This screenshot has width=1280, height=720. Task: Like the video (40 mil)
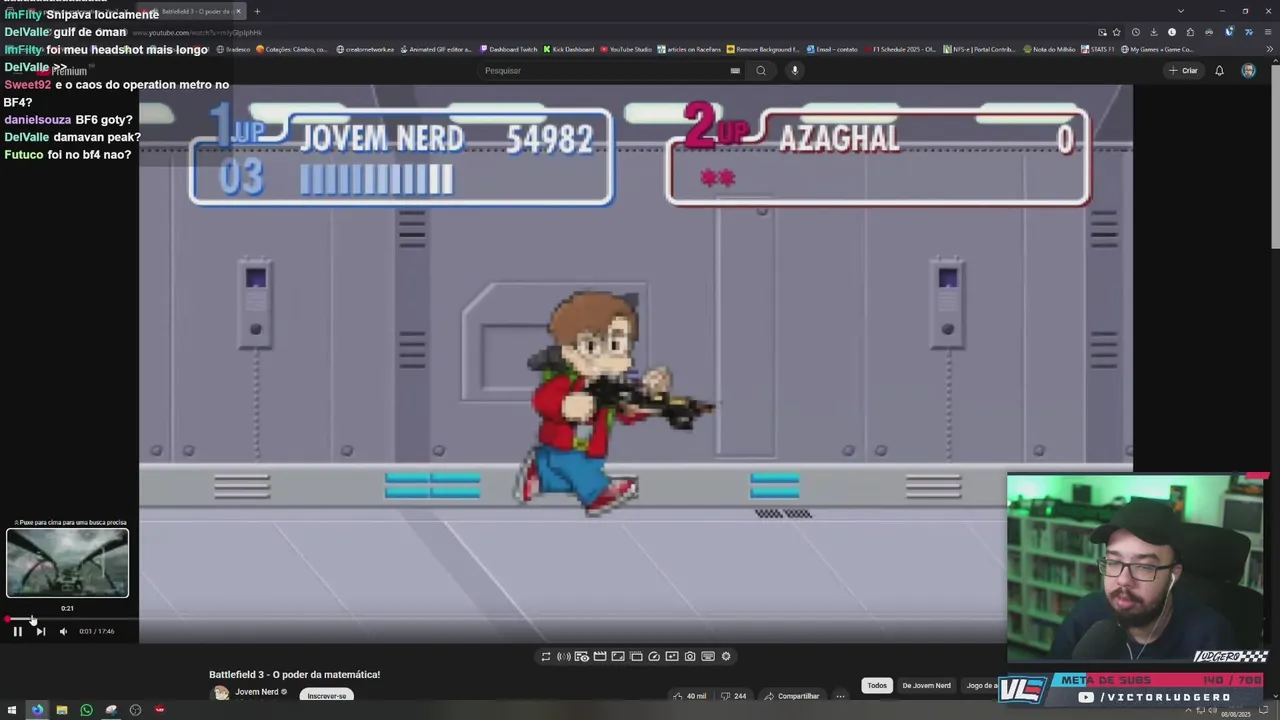coord(690,696)
